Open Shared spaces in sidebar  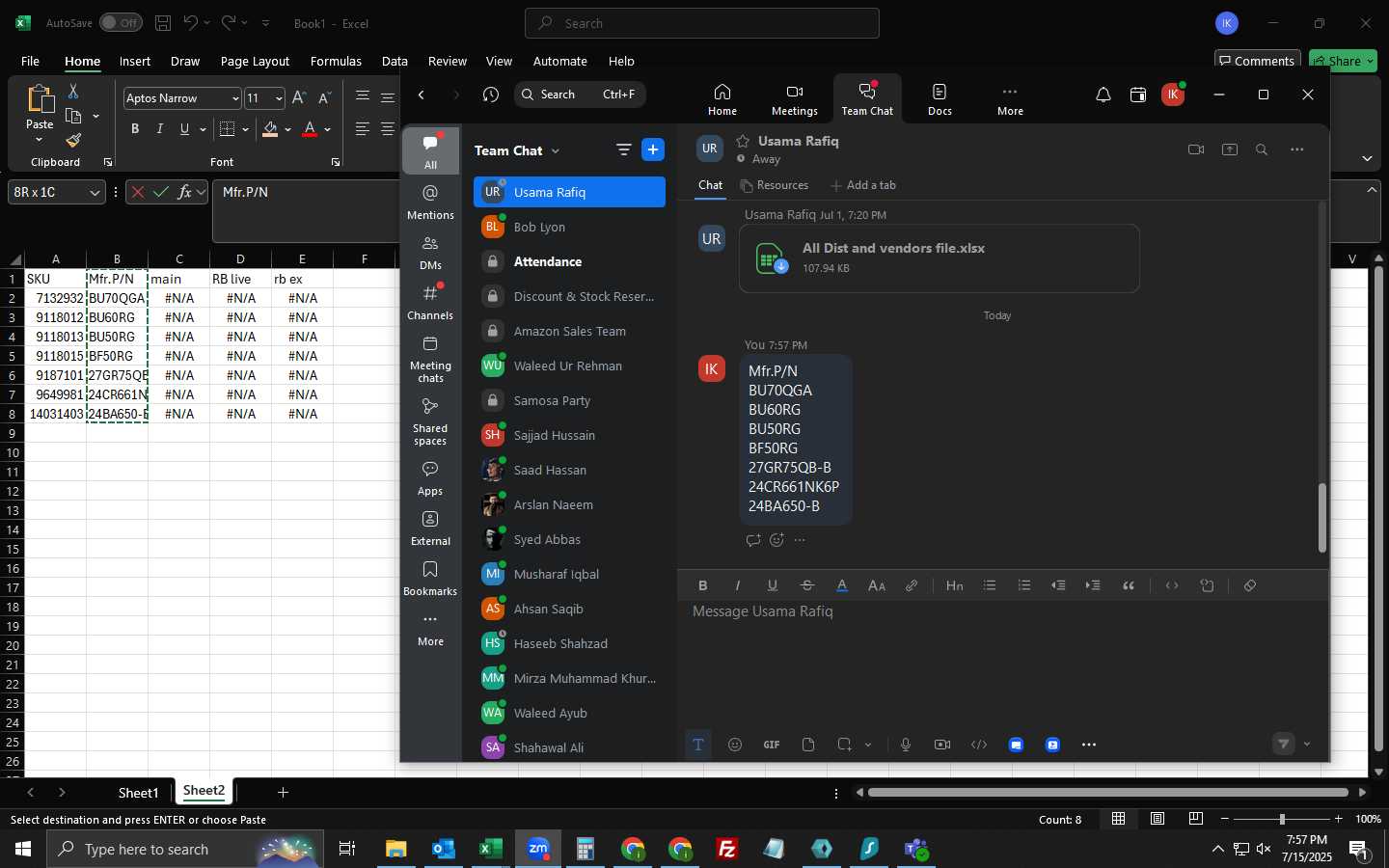coord(430,421)
